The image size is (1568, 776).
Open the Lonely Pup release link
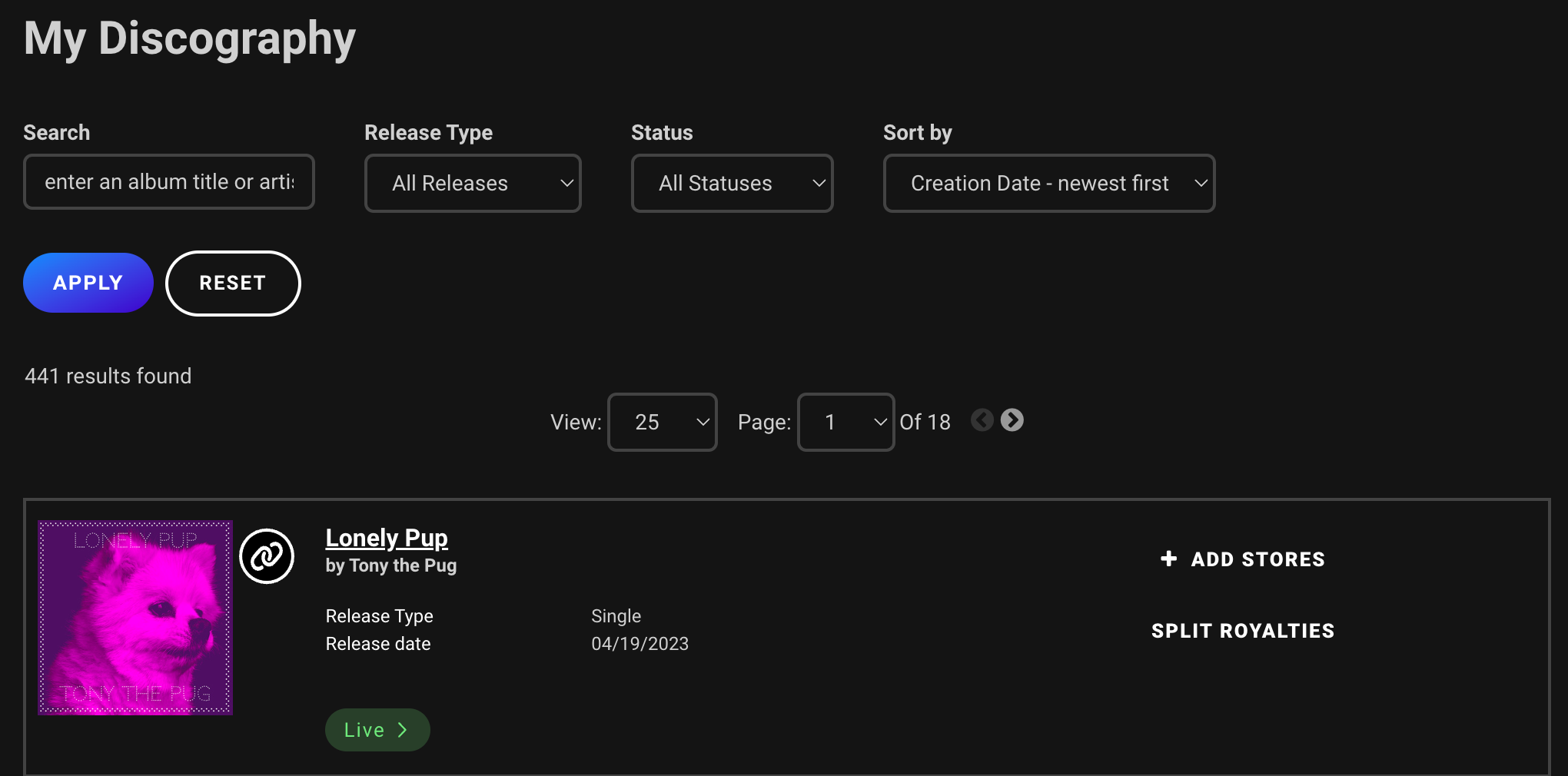coord(387,538)
